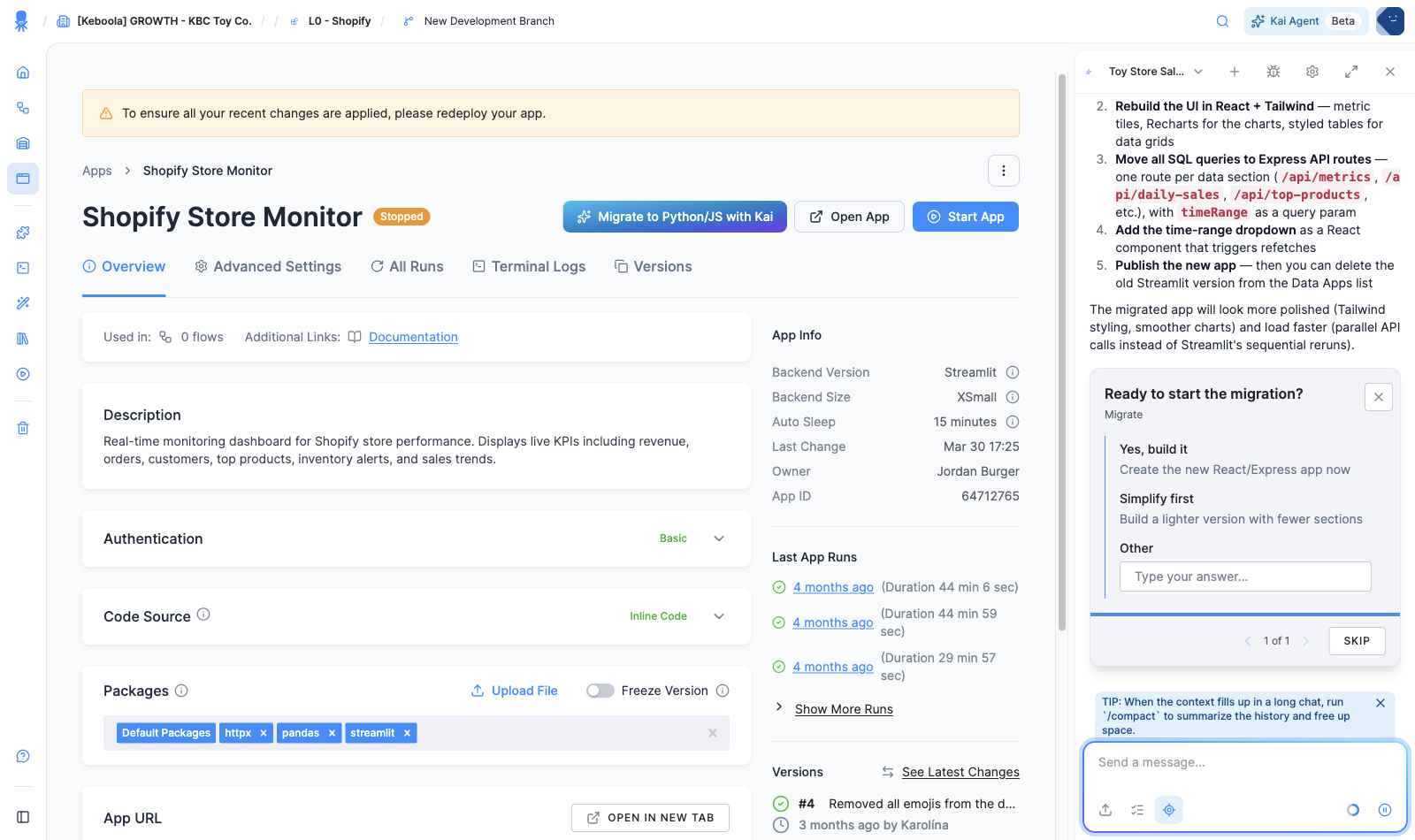Image resolution: width=1415 pixels, height=840 pixels.
Task: Open the user avatar menu
Action: [1390, 21]
